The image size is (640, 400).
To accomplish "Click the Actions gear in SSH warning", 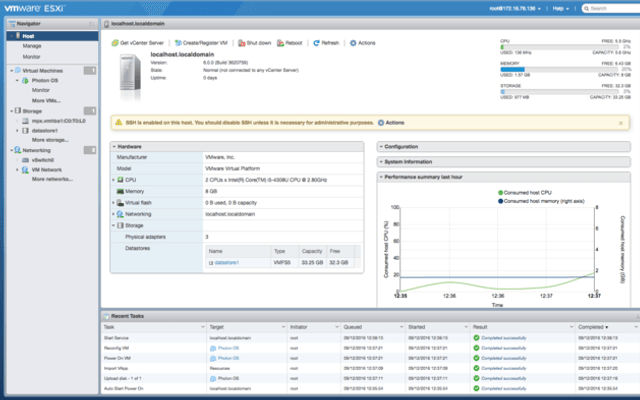I will 381,122.
